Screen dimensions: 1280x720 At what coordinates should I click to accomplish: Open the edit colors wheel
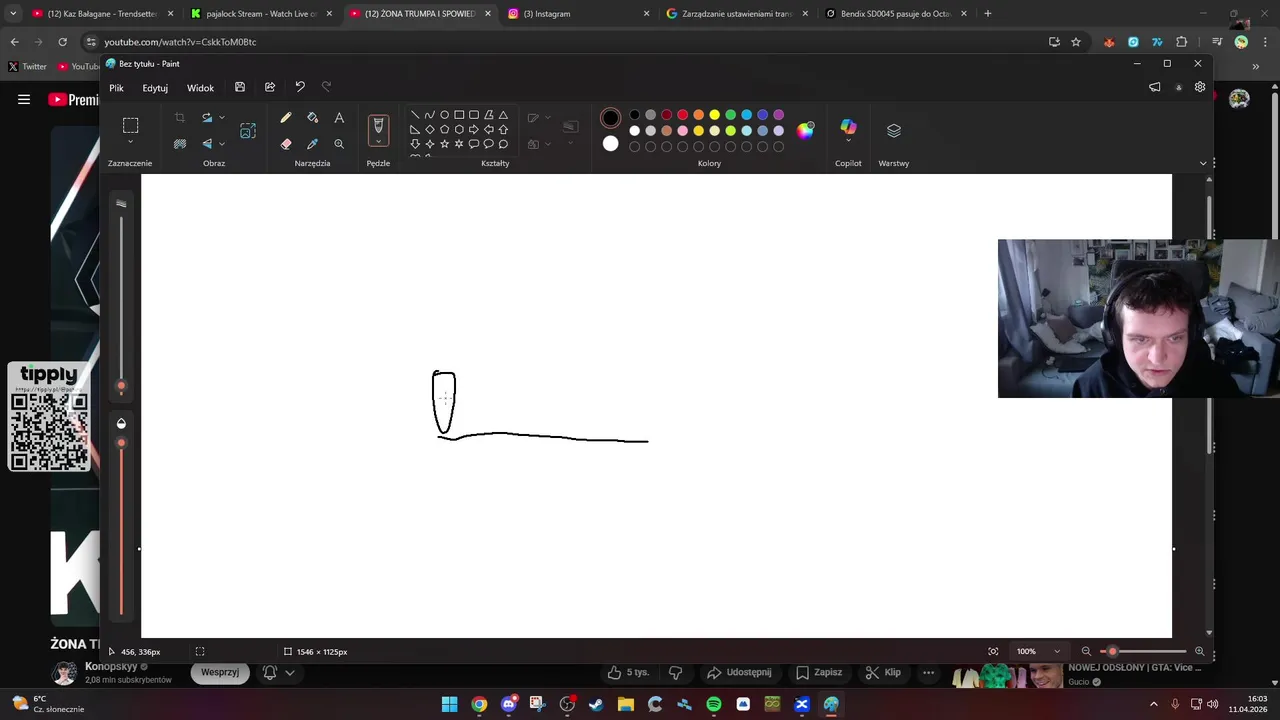[805, 130]
